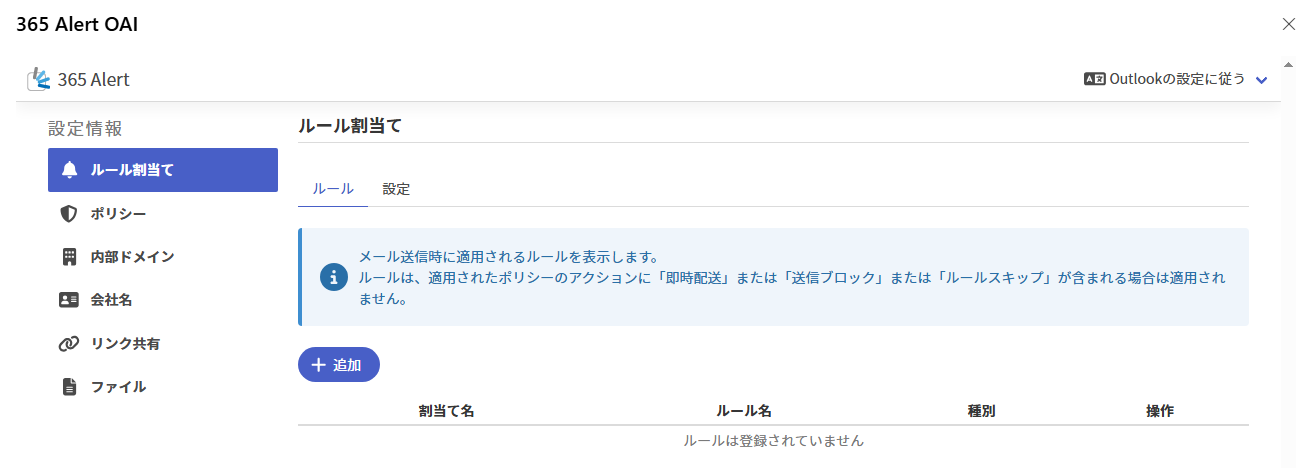Click the building icon for 内部ドメイン
The height and width of the screenshot is (468, 1311).
tap(69, 257)
